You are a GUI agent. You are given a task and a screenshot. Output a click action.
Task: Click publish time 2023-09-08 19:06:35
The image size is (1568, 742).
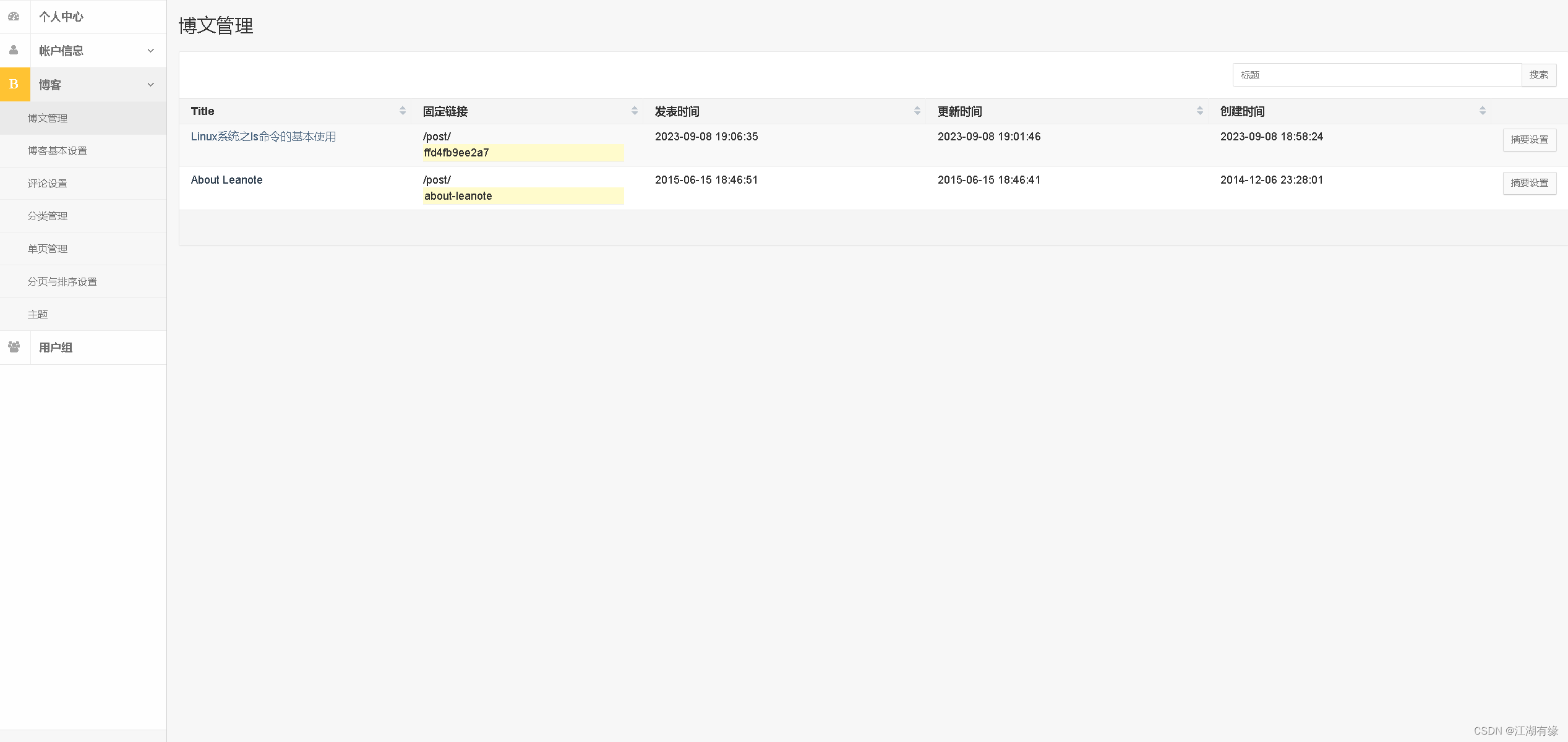click(706, 137)
